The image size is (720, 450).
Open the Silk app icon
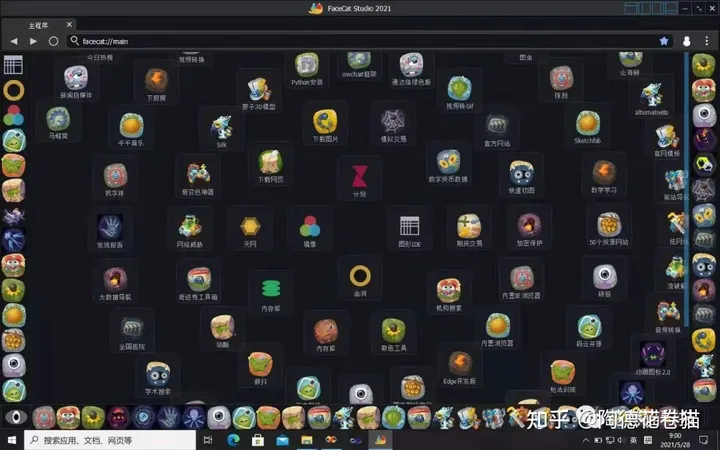click(x=221, y=126)
